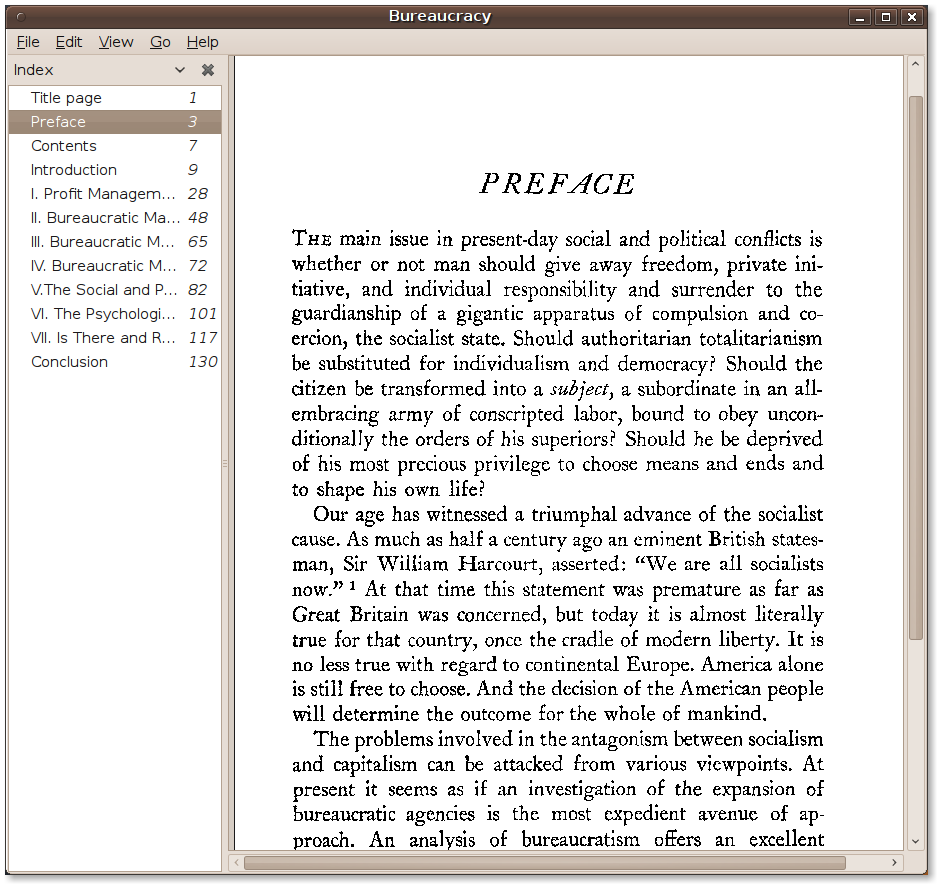The width and height of the screenshot is (937, 884).
Task: Jump to the Contents entry
Action: [x=64, y=146]
